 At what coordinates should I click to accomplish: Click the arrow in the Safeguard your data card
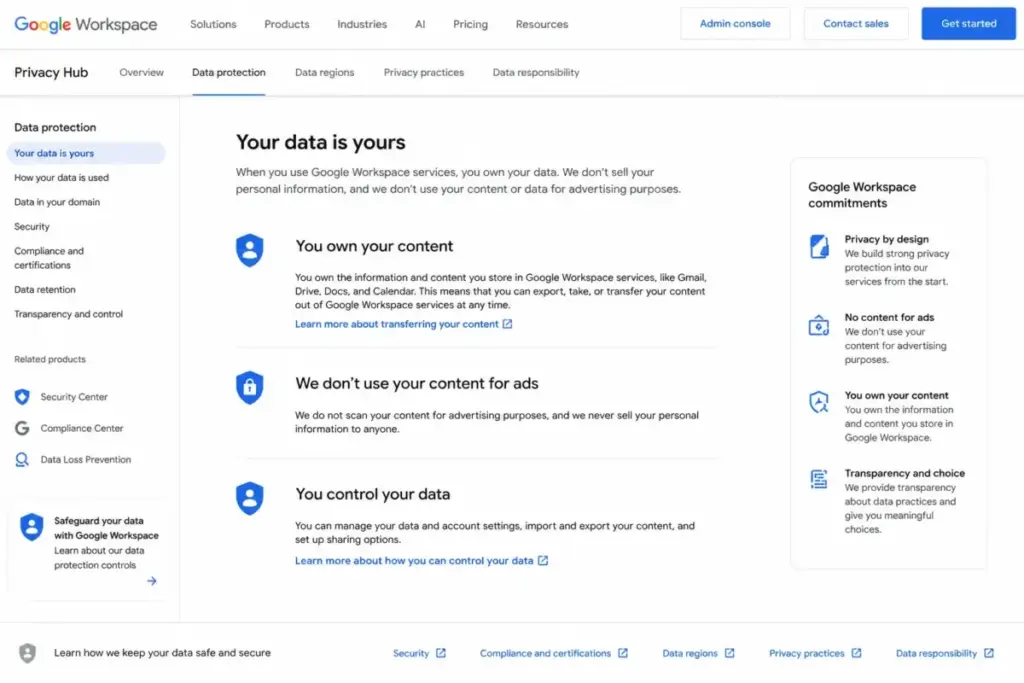coord(152,580)
